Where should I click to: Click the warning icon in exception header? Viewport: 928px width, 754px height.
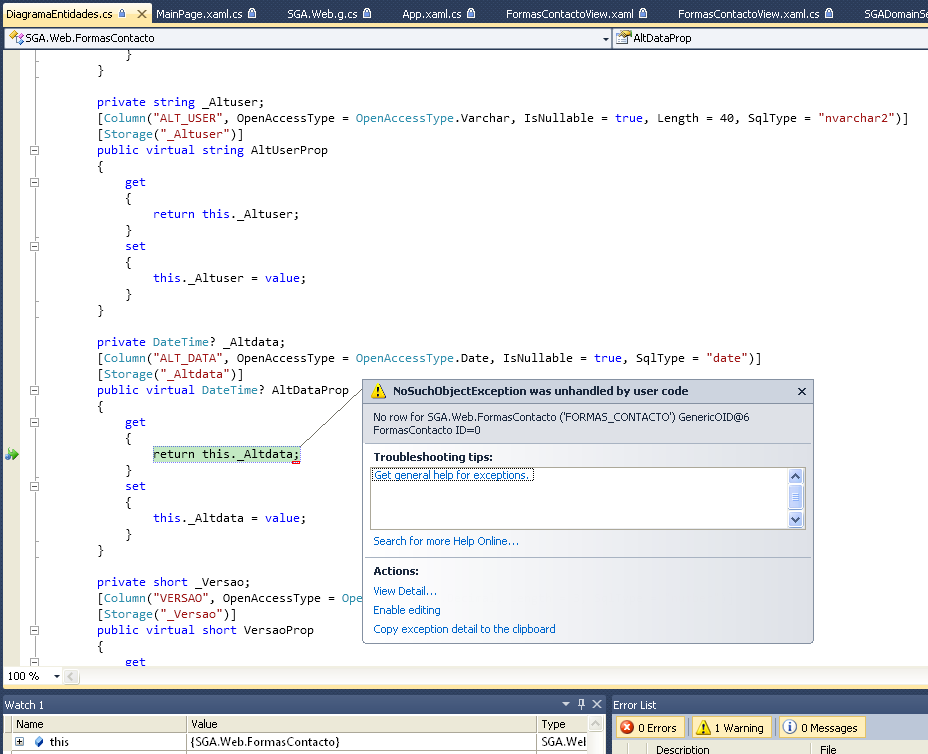379,391
